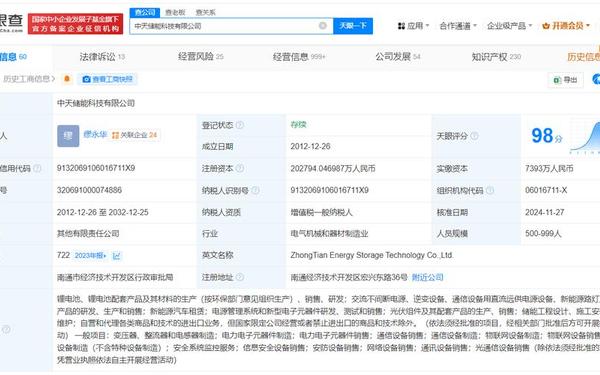Click the apps grid icon beside 应用
The height and width of the screenshot is (375, 600).
point(401,26)
